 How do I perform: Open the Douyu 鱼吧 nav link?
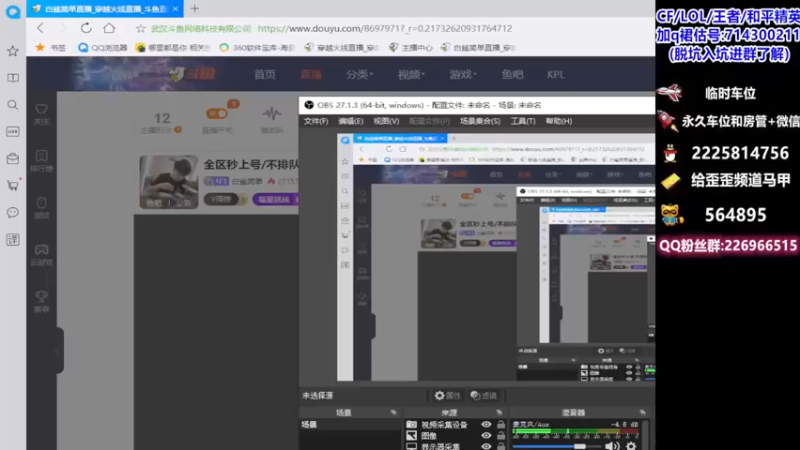[x=512, y=74]
